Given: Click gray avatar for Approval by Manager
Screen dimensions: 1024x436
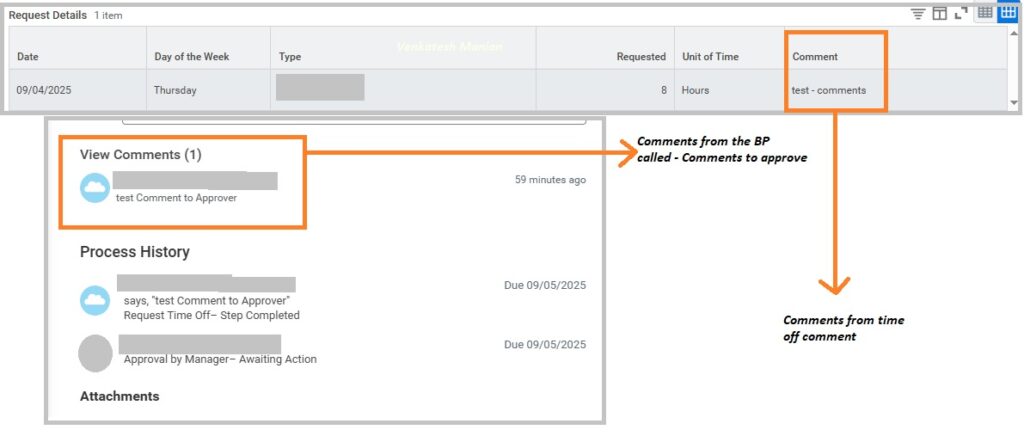Looking at the screenshot, I should pos(95,352).
